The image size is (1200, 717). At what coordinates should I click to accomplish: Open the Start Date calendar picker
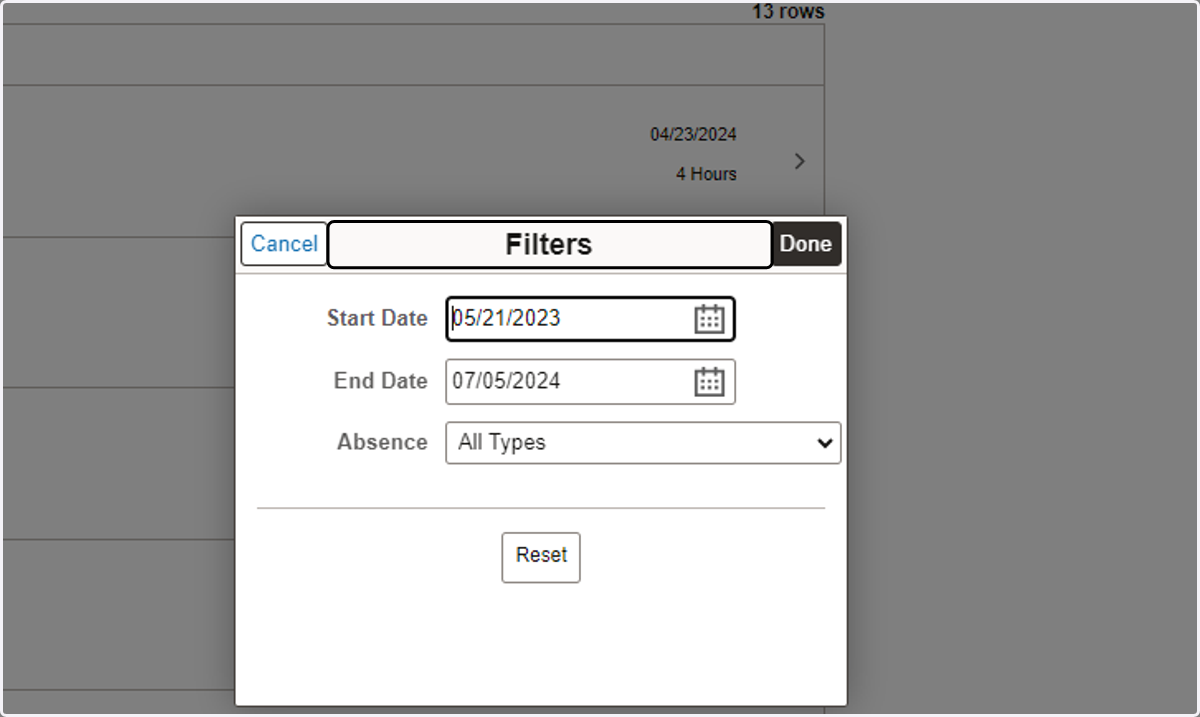tap(709, 319)
